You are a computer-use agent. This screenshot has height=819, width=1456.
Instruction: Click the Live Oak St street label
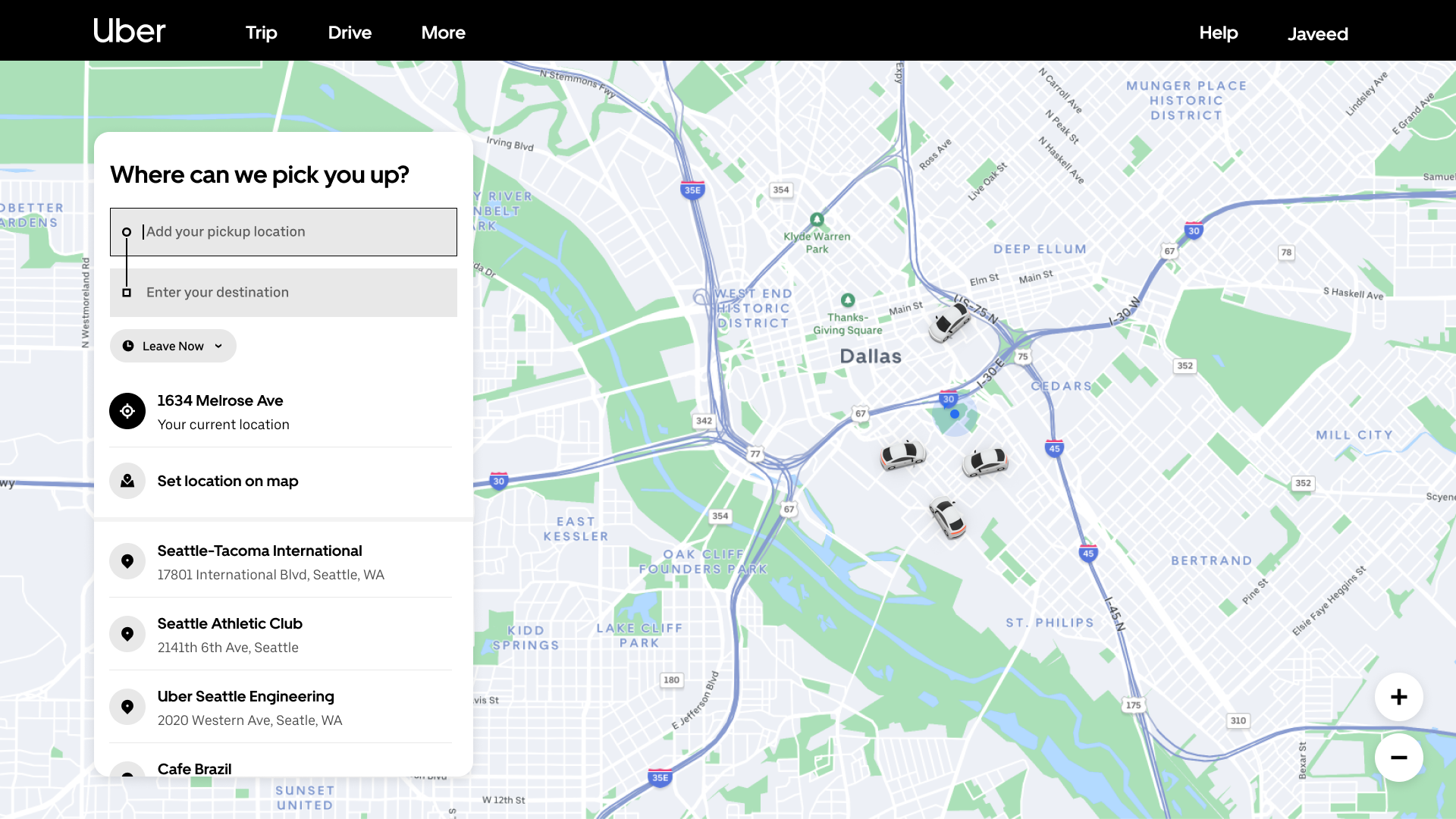(x=987, y=181)
